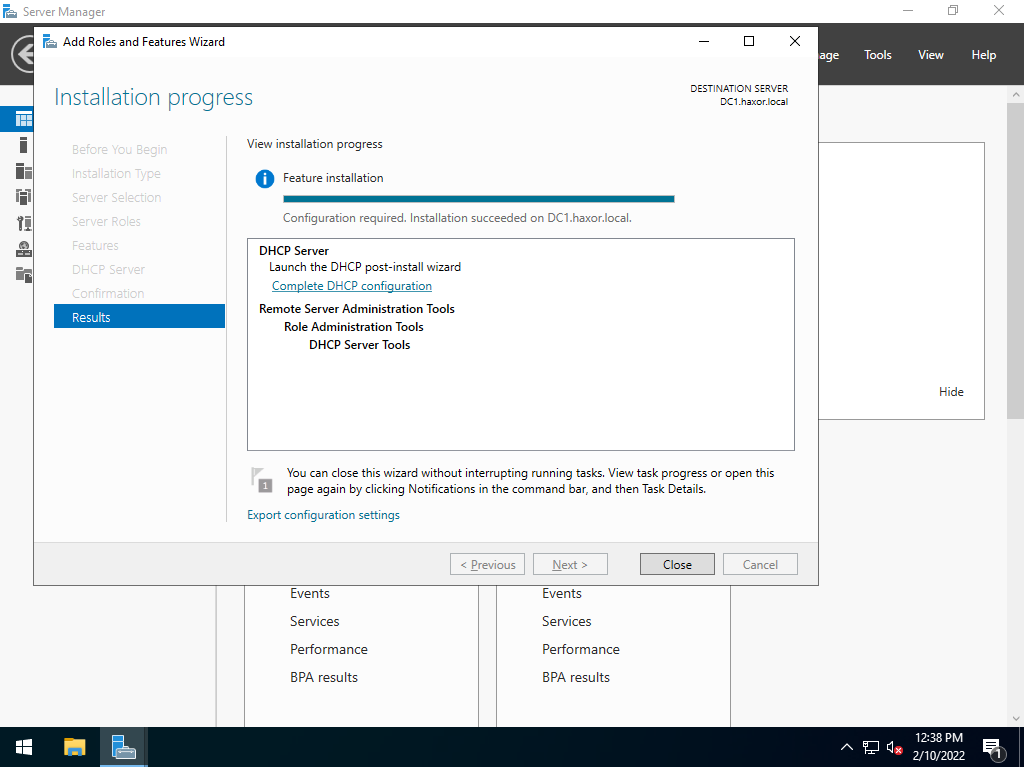Image resolution: width=1024 pixels, height=767 pixels.
Task: Select the Confirmation step in wizard
Action: [108, 293]
